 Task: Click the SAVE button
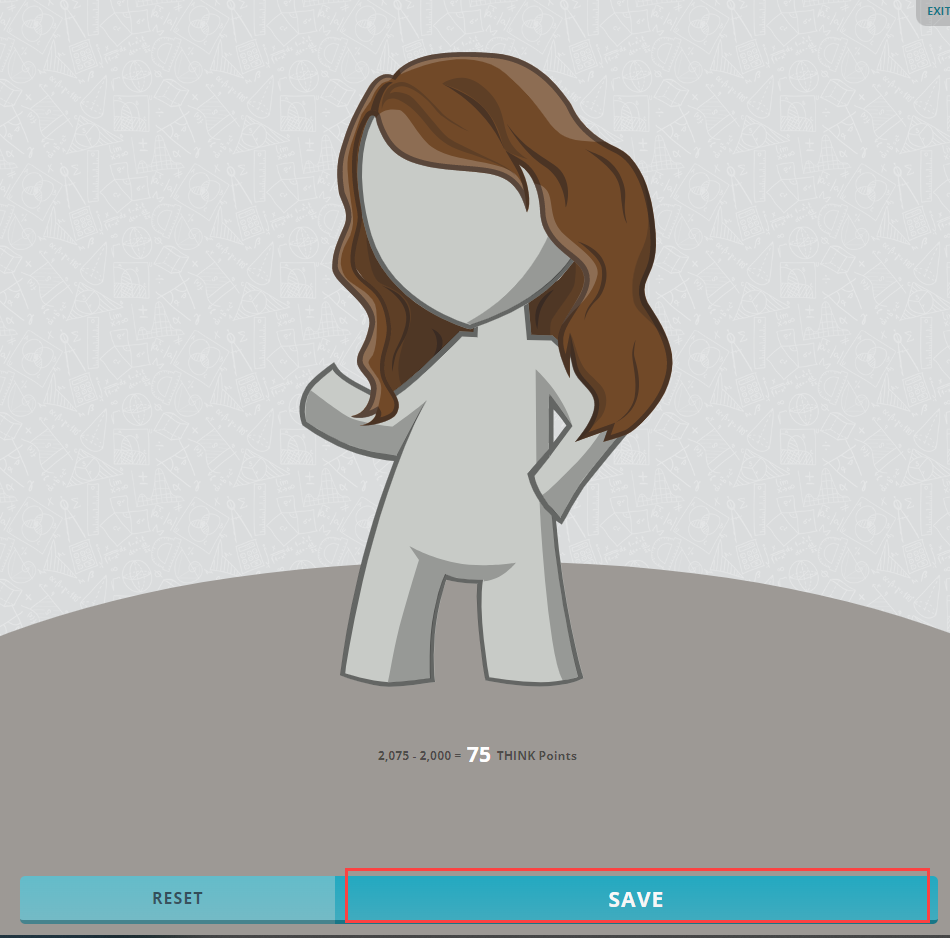point(636,898)
